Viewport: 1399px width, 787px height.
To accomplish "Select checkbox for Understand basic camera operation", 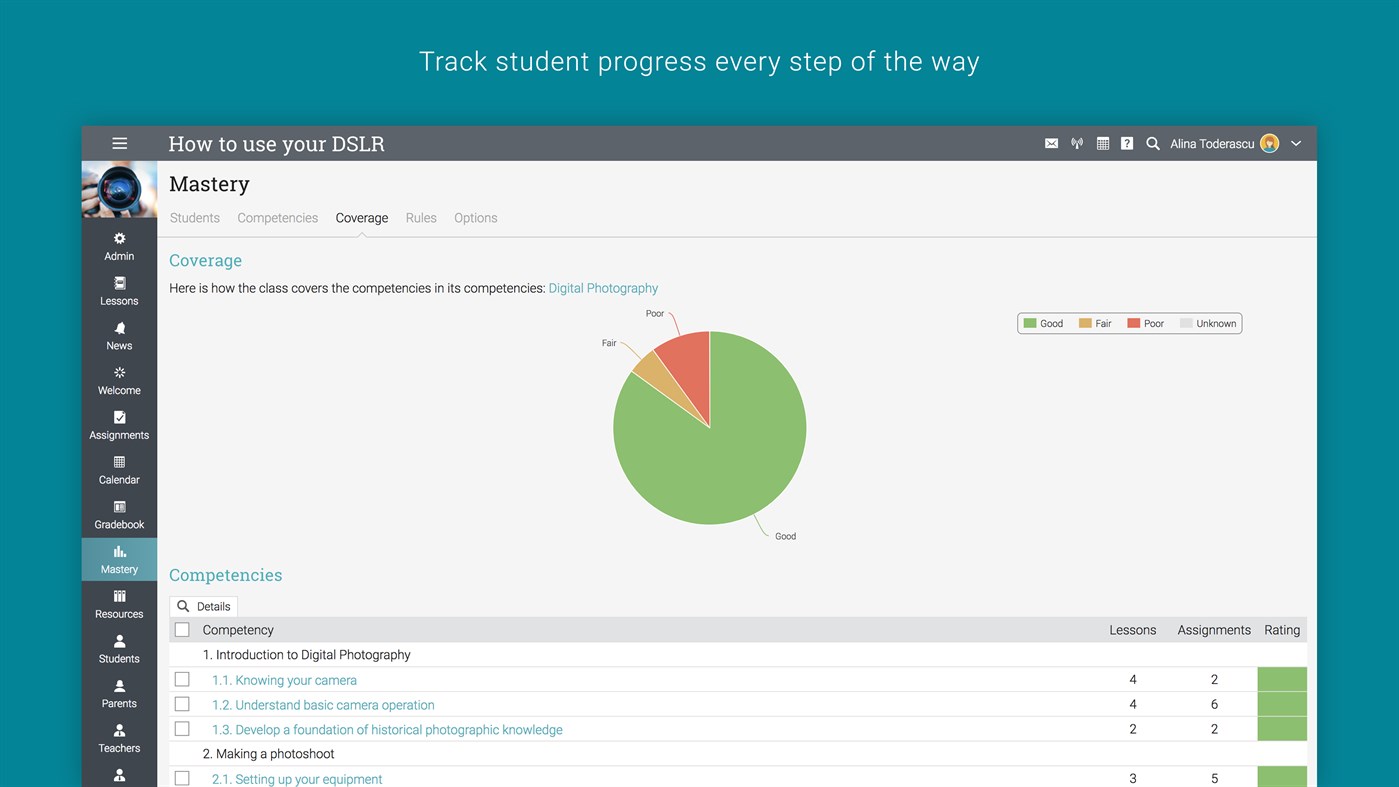I will 182,704.
